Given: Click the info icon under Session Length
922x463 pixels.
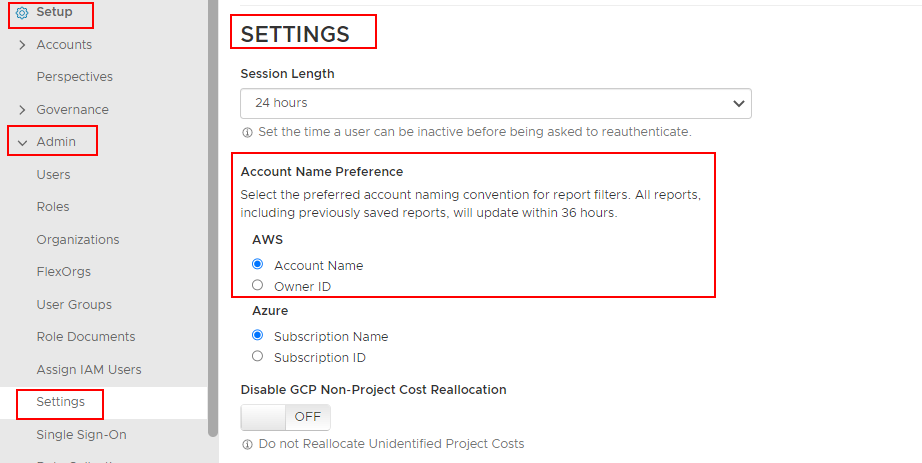Looking at the screenshot, I should point(247,132).
